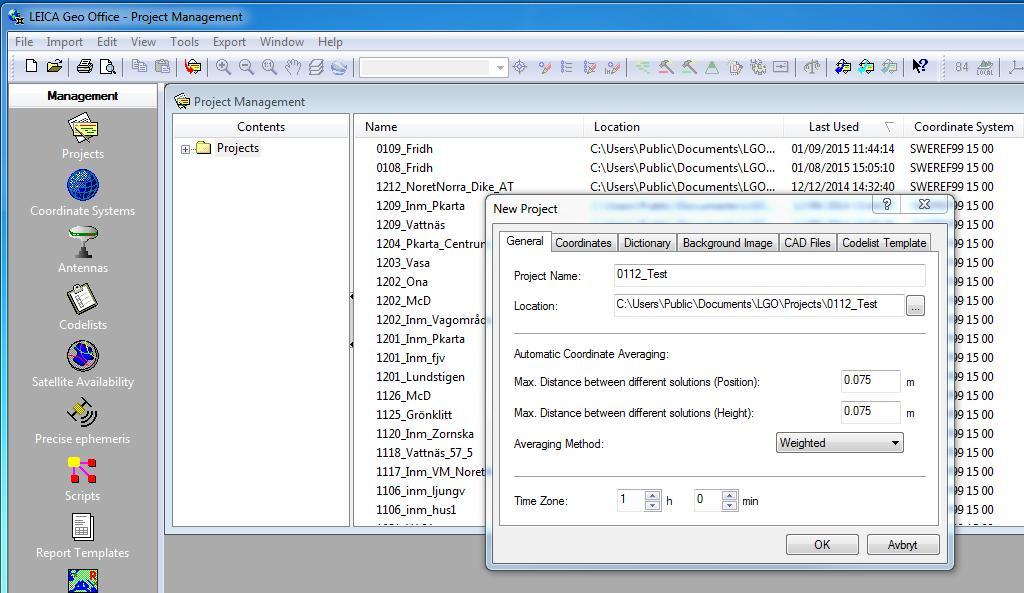Open the empty toolbar combo box dropdown
The width and height of the screenshot is (1024, 593).
[x=500, y=67]
